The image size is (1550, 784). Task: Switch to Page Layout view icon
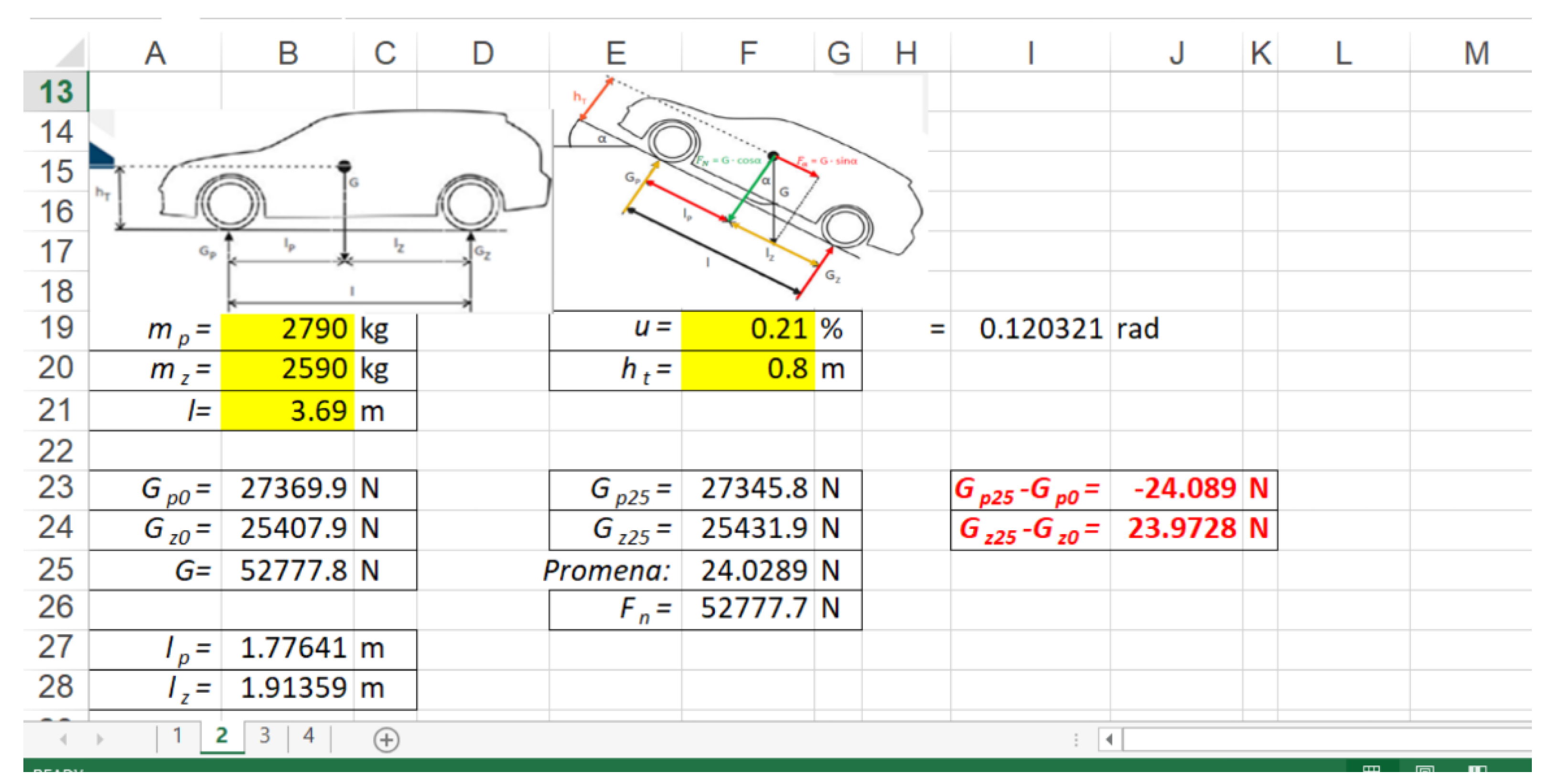coord(1424,770)
